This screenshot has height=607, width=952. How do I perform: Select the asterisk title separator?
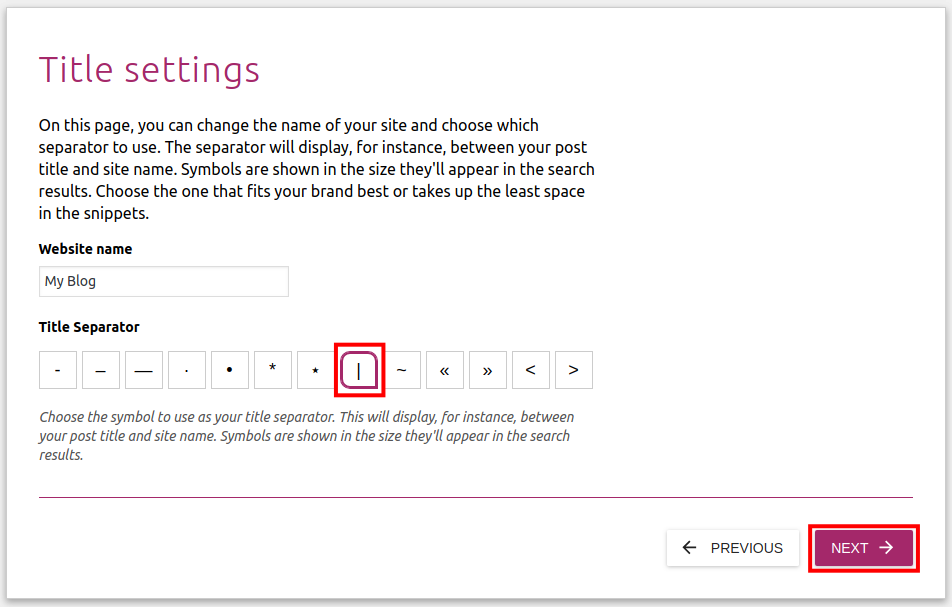tap(273, 370)
